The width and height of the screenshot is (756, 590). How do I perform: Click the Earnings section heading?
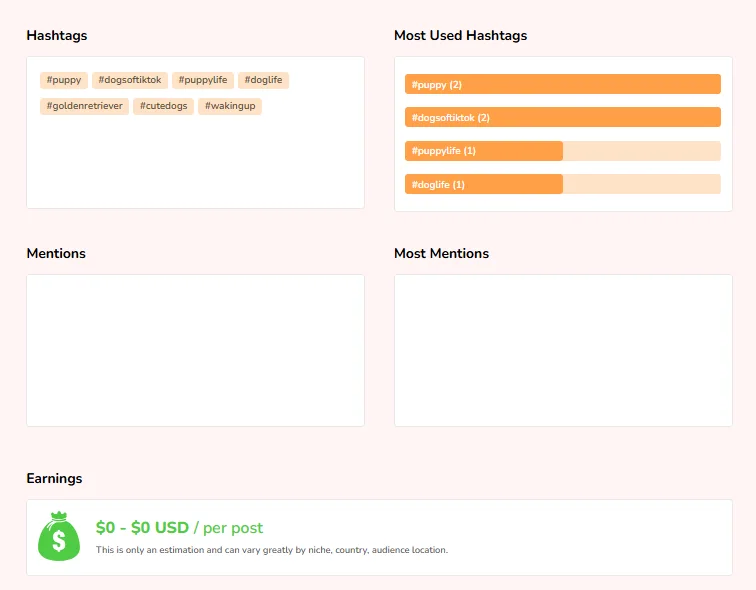(54, 478)
